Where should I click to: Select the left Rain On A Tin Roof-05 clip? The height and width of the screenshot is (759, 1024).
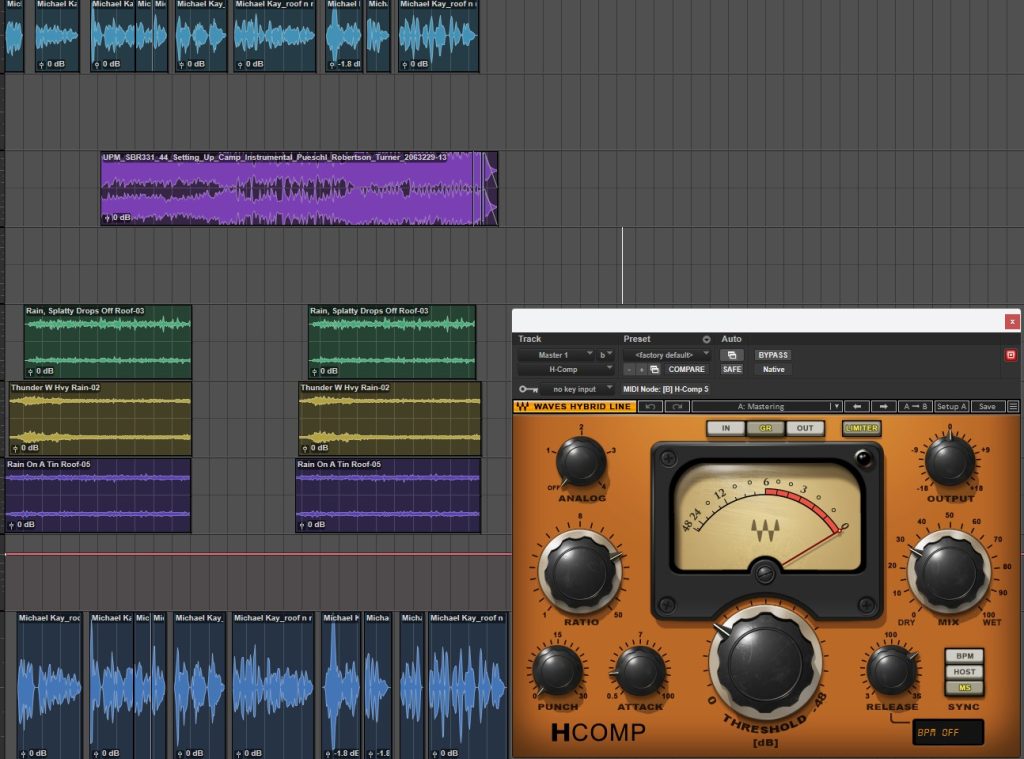click(98, 495)
